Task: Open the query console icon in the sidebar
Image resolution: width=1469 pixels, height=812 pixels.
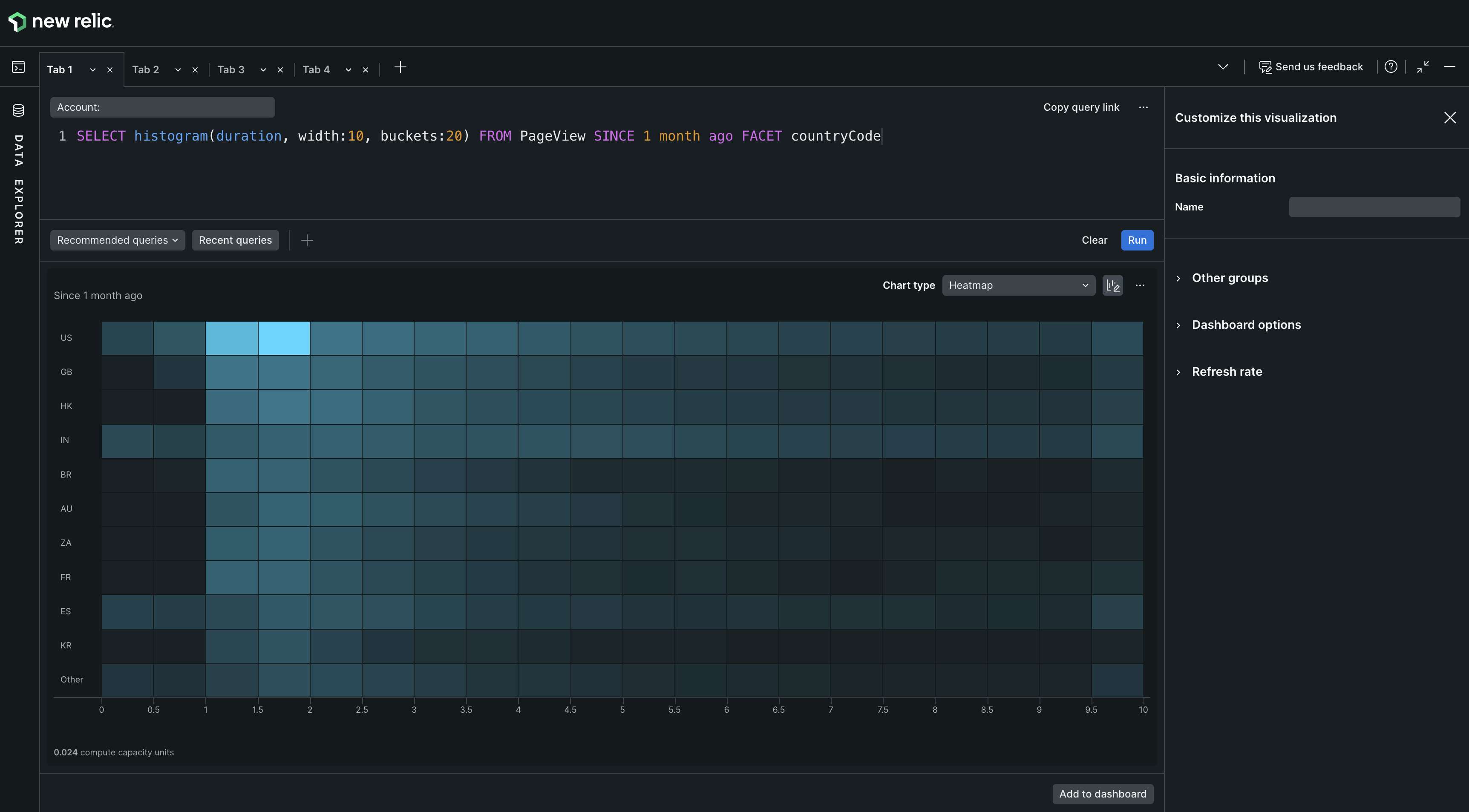Action: pos(17,67)
